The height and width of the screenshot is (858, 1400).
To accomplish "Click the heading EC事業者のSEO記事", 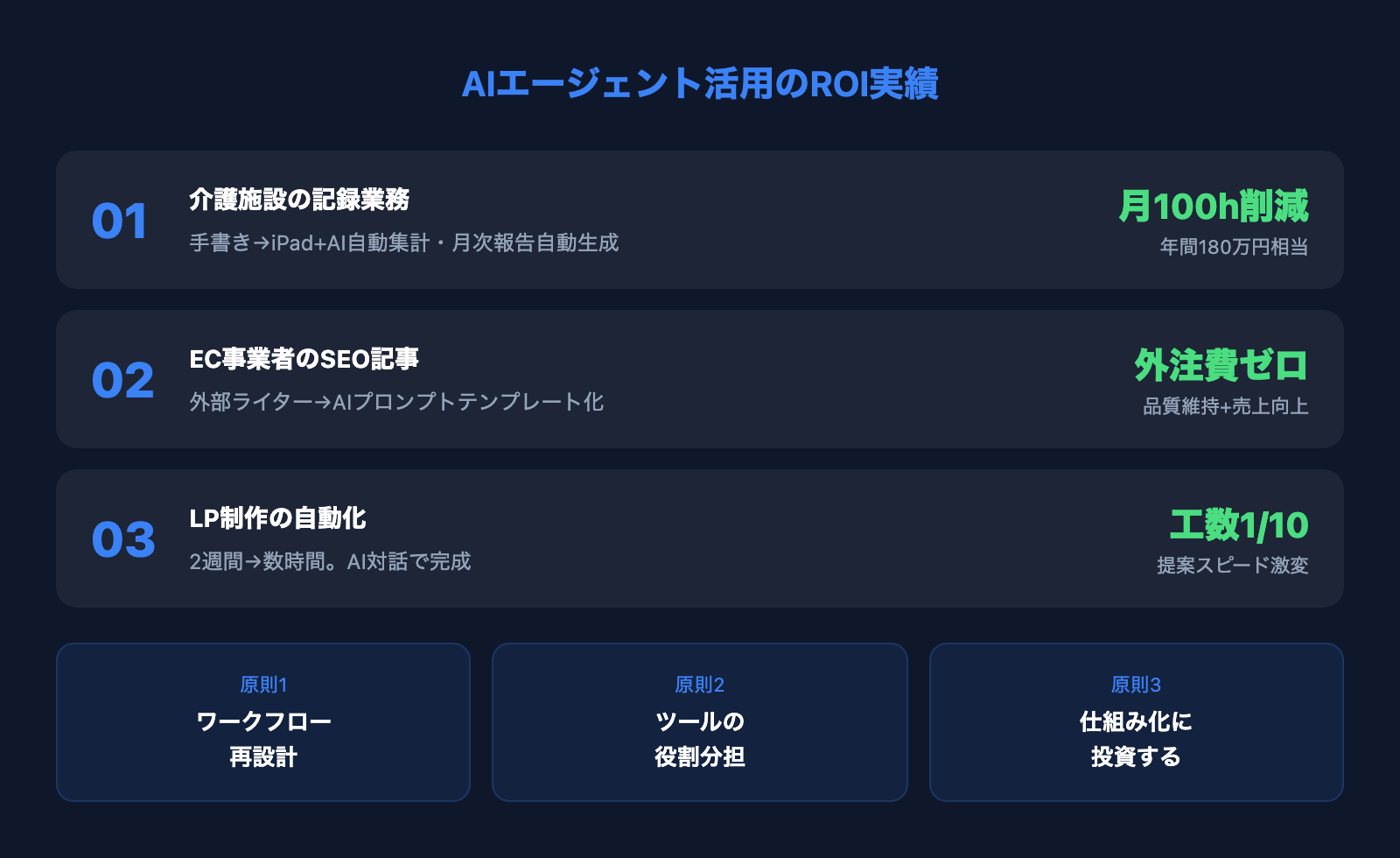I will point(304,359).
